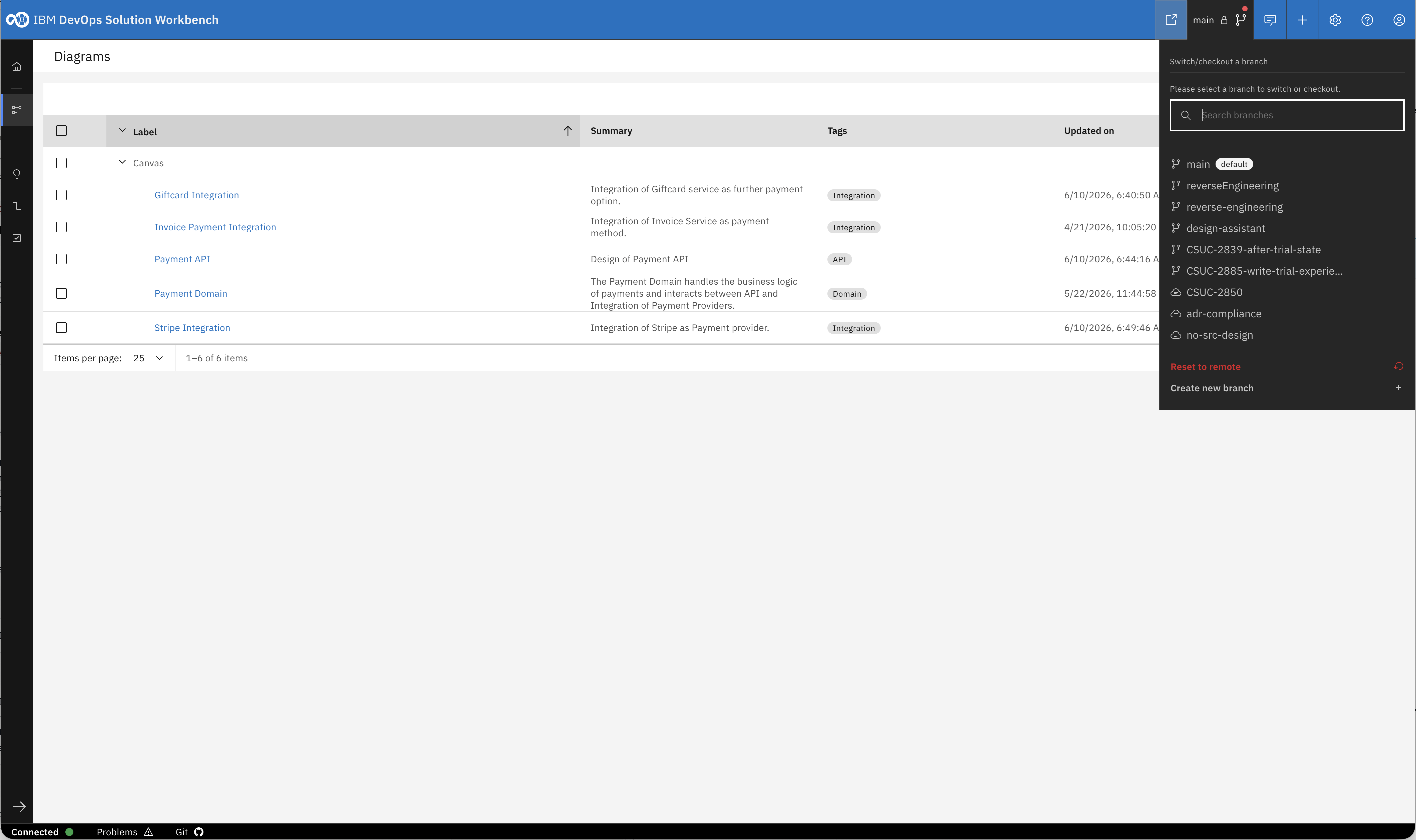
Task: Click the open-in-new-window header icon
Action: 1171,20
